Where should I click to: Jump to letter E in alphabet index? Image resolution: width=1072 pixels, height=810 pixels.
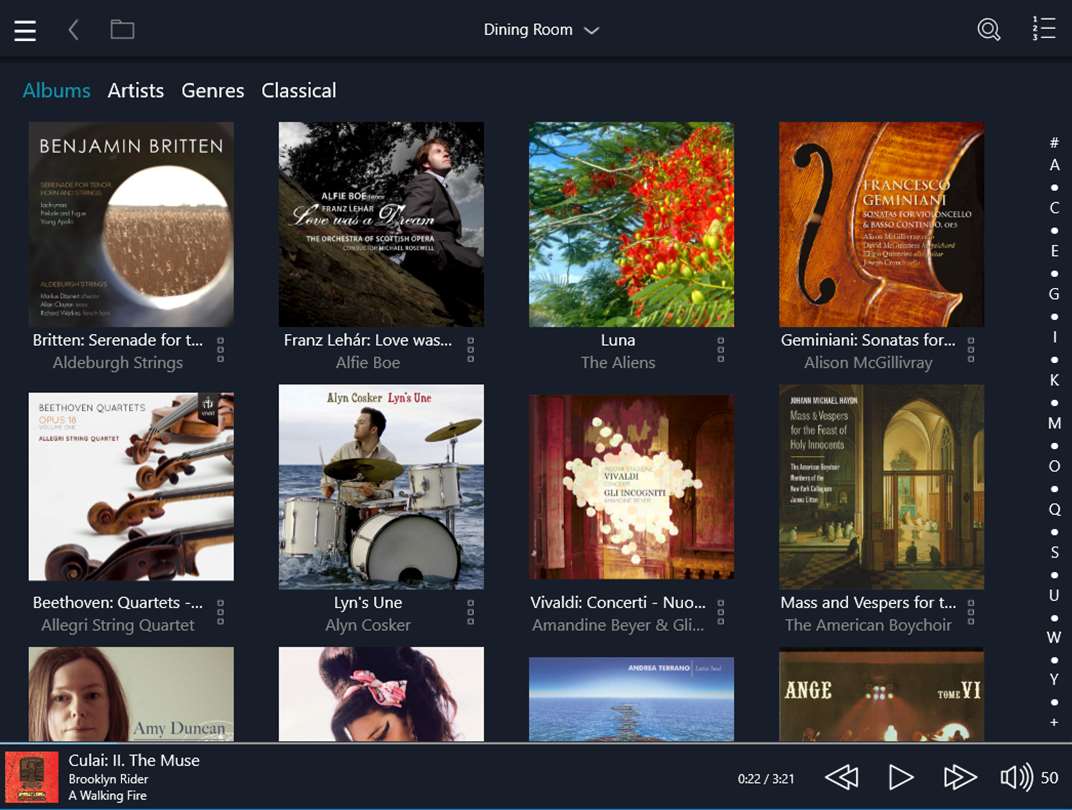(x=1054, y=251)
